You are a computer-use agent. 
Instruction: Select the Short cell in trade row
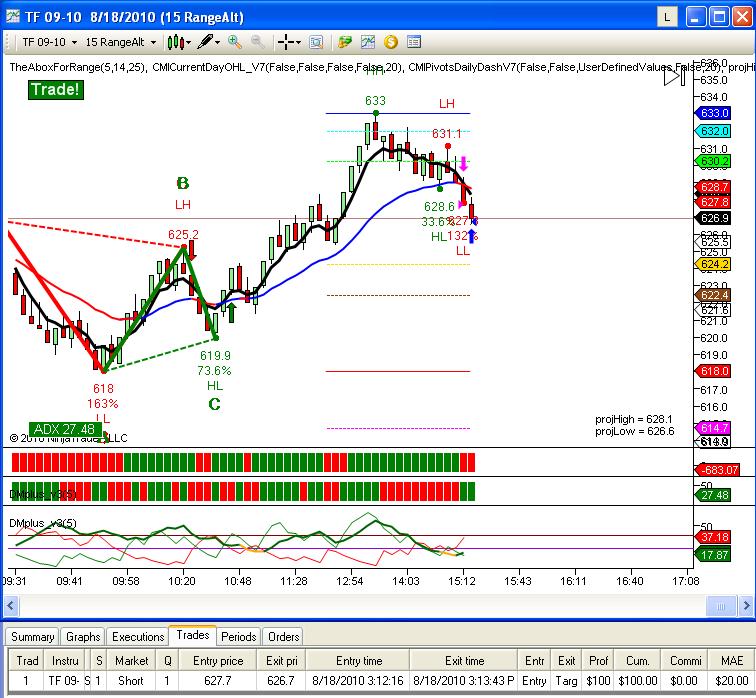(x=131, y=681)
